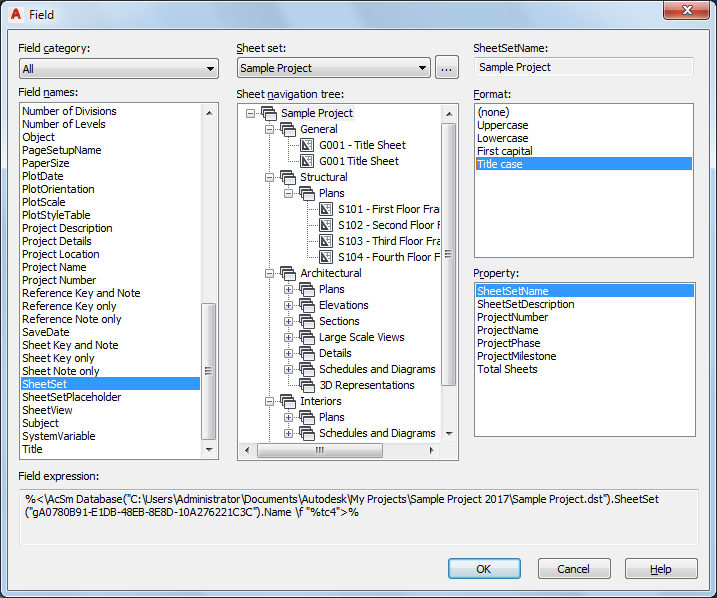Click the Elevations subset icon

(307, 305)
